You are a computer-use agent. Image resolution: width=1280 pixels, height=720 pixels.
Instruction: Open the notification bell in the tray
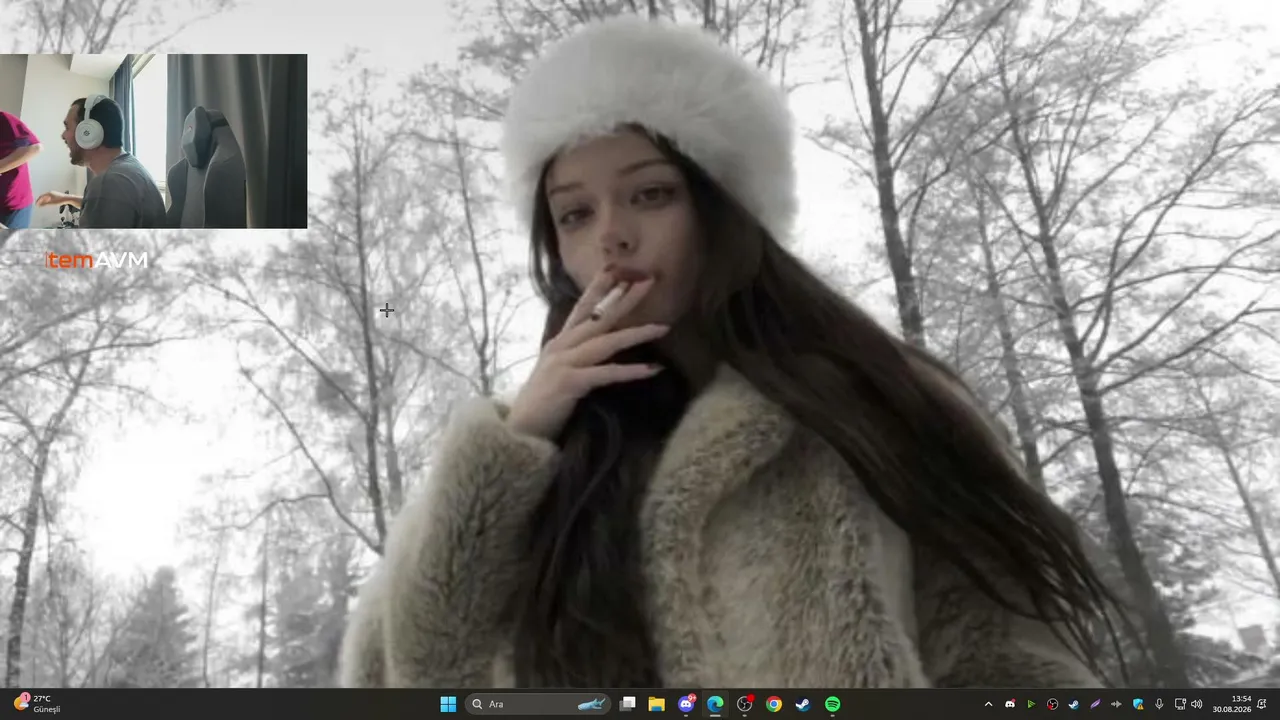coord(1262,704)
